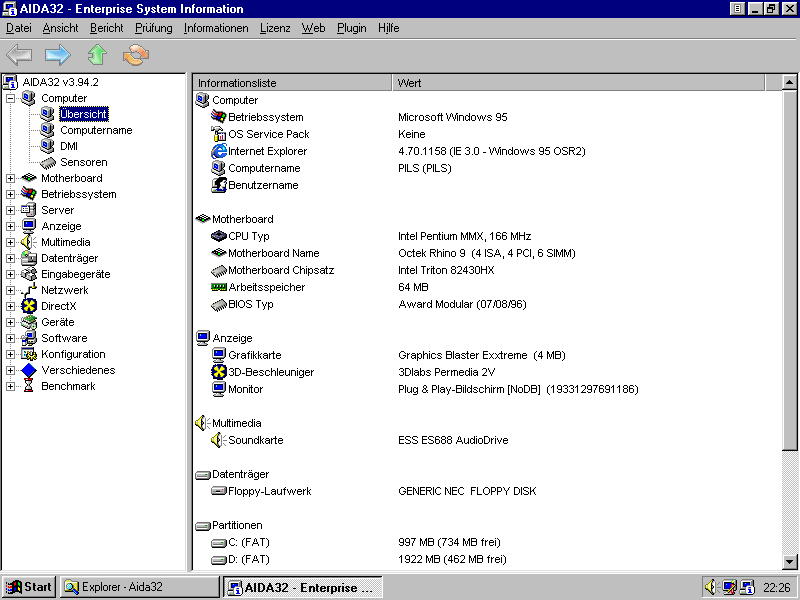
Task: Select Computername in the tree
Action: click(96, 130)
